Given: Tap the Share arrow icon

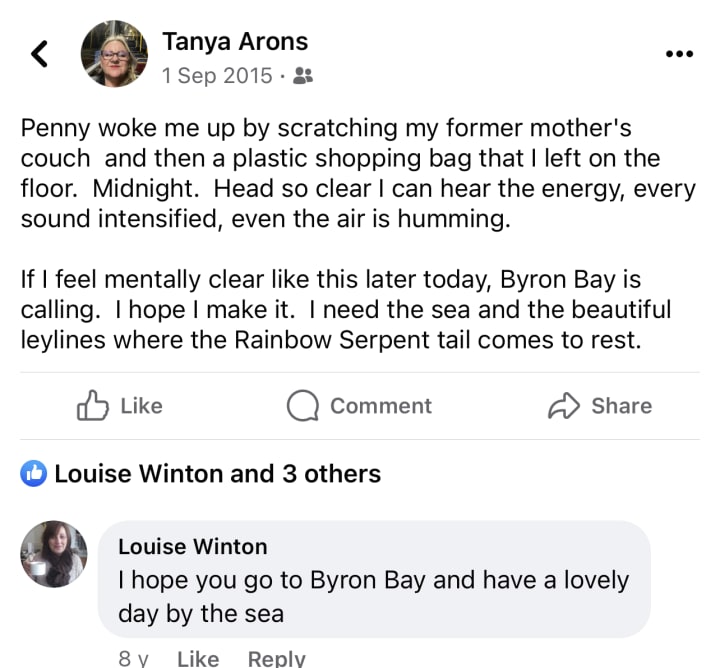Looking at the screenshot, I should coord(565,406).
